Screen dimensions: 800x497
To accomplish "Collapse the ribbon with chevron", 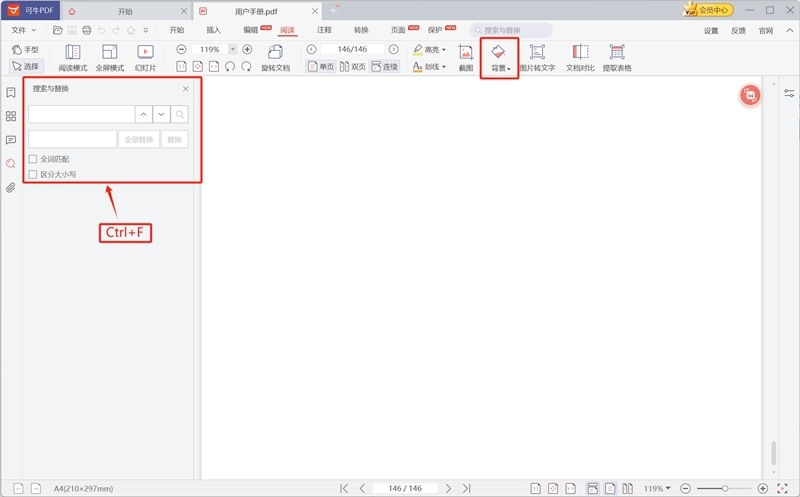I will (789, 31).
